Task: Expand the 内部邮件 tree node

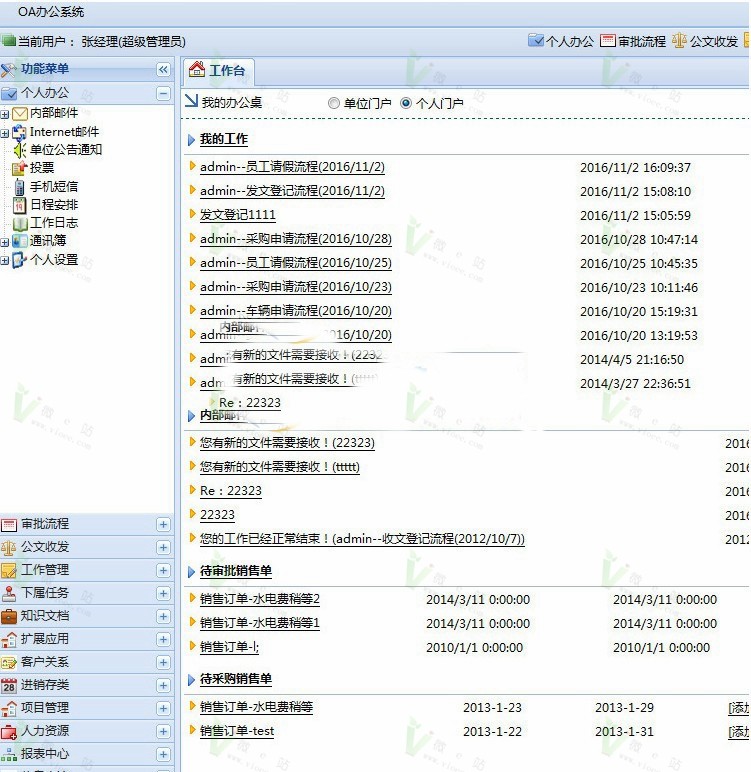Action: [5, 115]
